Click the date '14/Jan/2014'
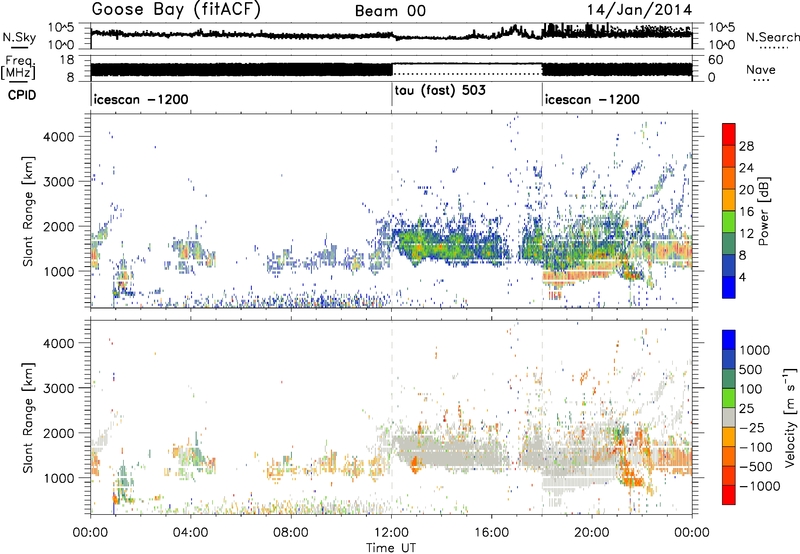 pyautogui.click(x=639, y=10)
